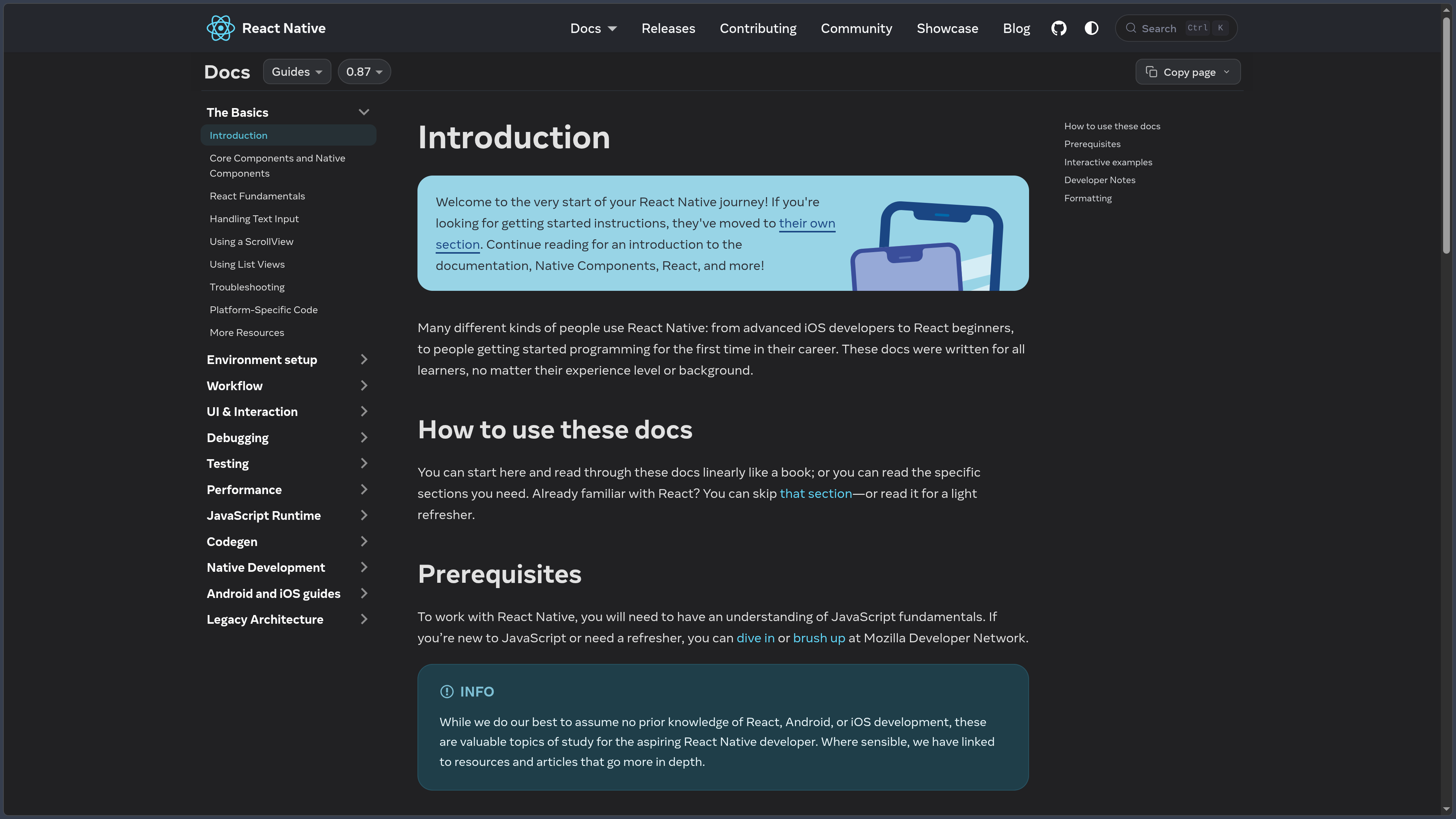The width and height of the screenshot is (1456, 819).
Task: Click the Search input field
Action: point(1176,28)
